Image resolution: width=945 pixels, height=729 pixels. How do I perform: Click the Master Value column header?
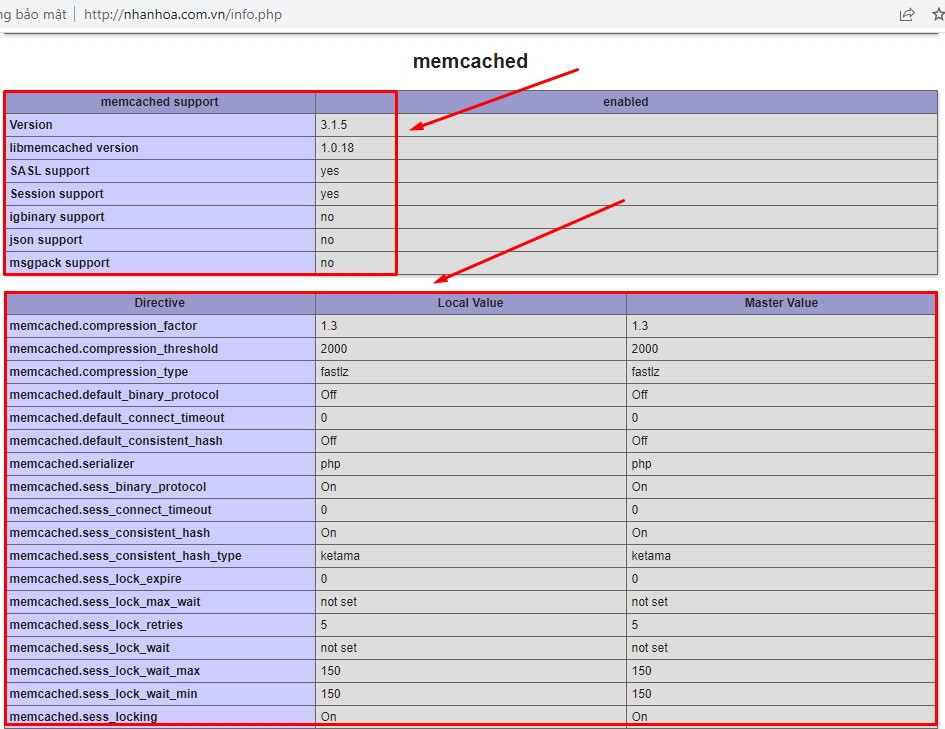pos(781,302)
